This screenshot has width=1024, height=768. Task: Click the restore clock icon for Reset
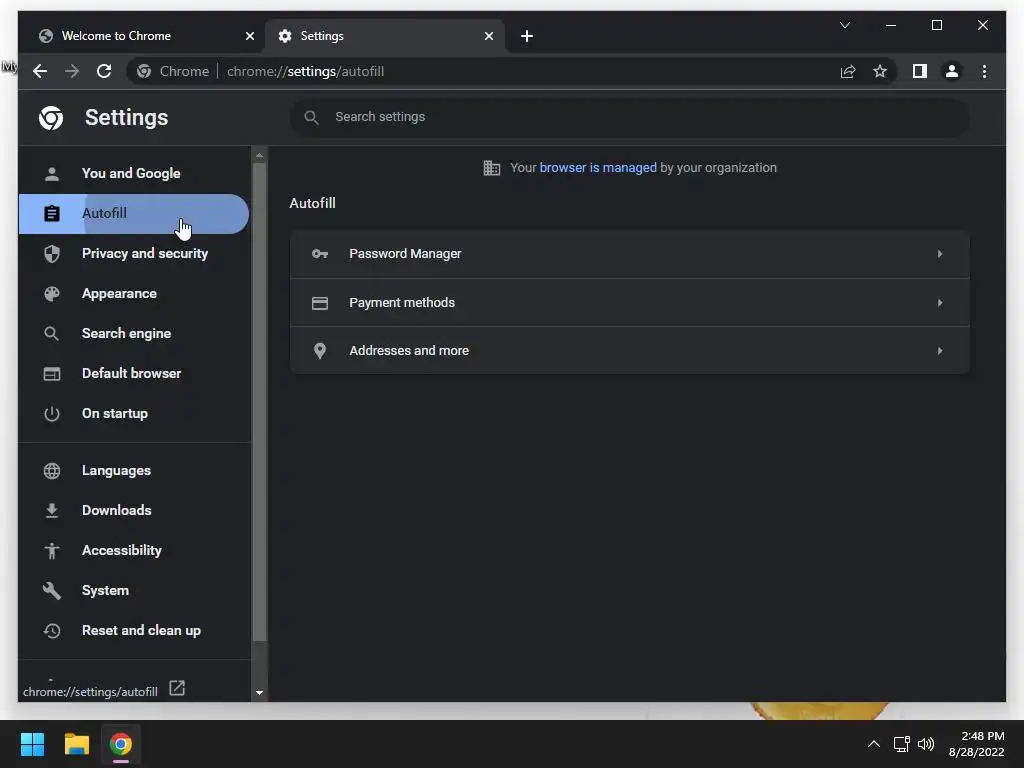pyautogui.click(x=52, y=631)
